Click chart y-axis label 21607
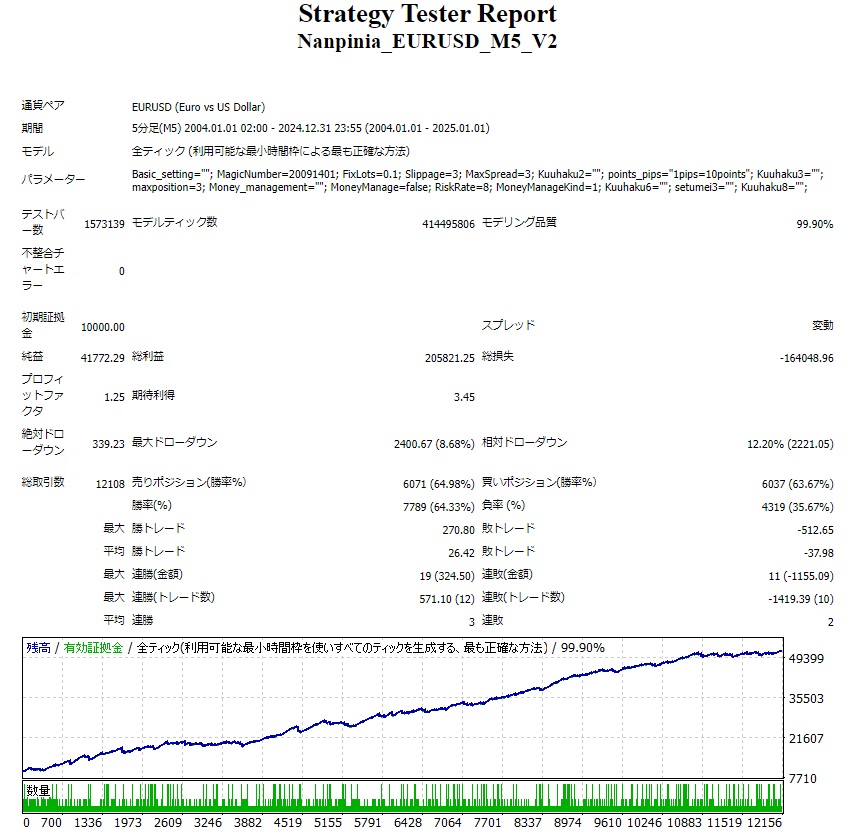The height and width of the screenshot is (838, 851). coord(806,739)
